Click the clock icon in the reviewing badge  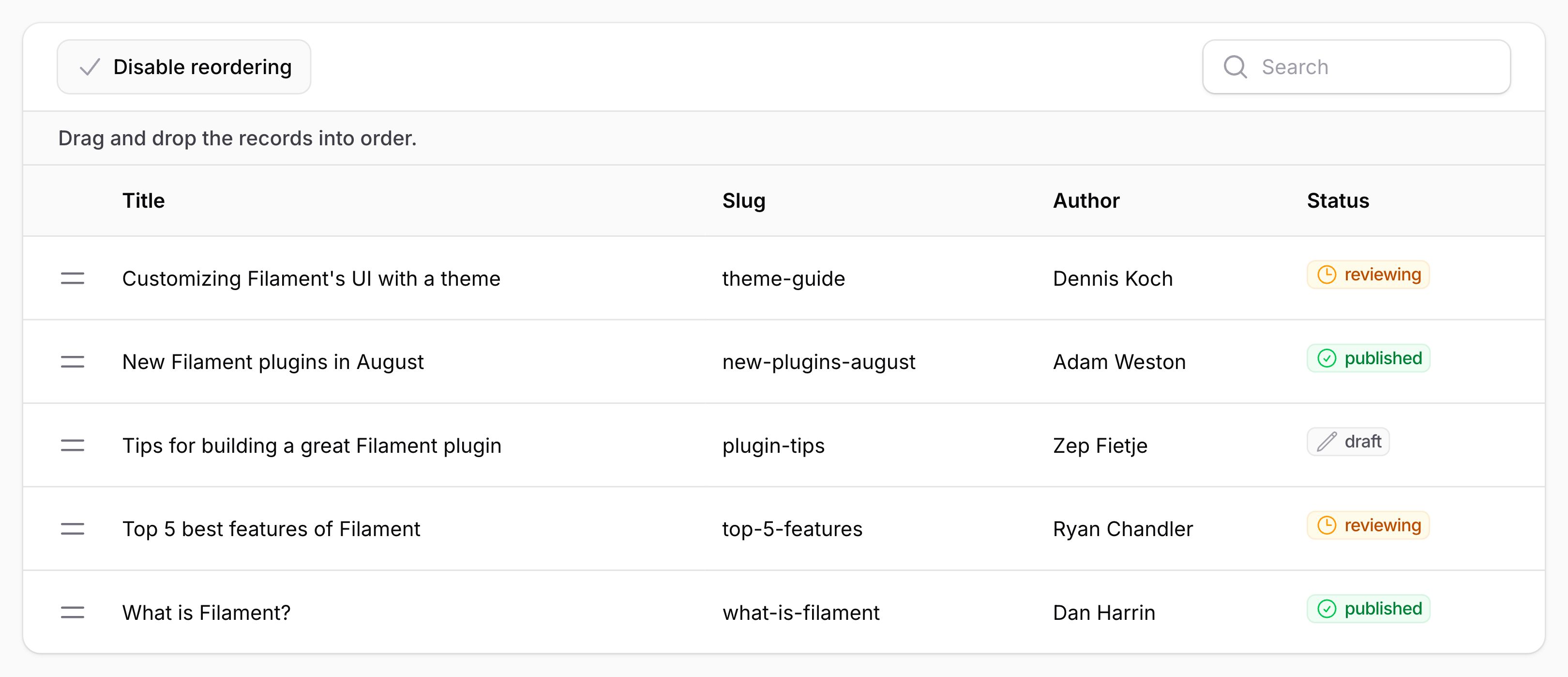(x=1327, y=274)
